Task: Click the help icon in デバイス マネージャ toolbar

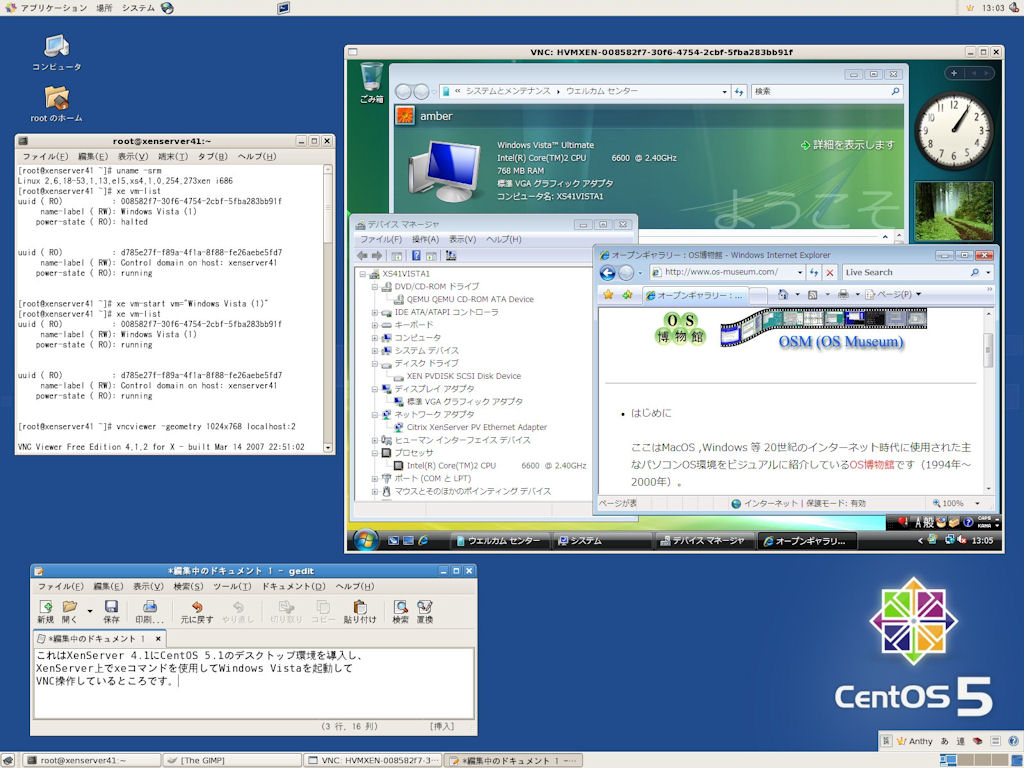Action: tap(416, 256)
